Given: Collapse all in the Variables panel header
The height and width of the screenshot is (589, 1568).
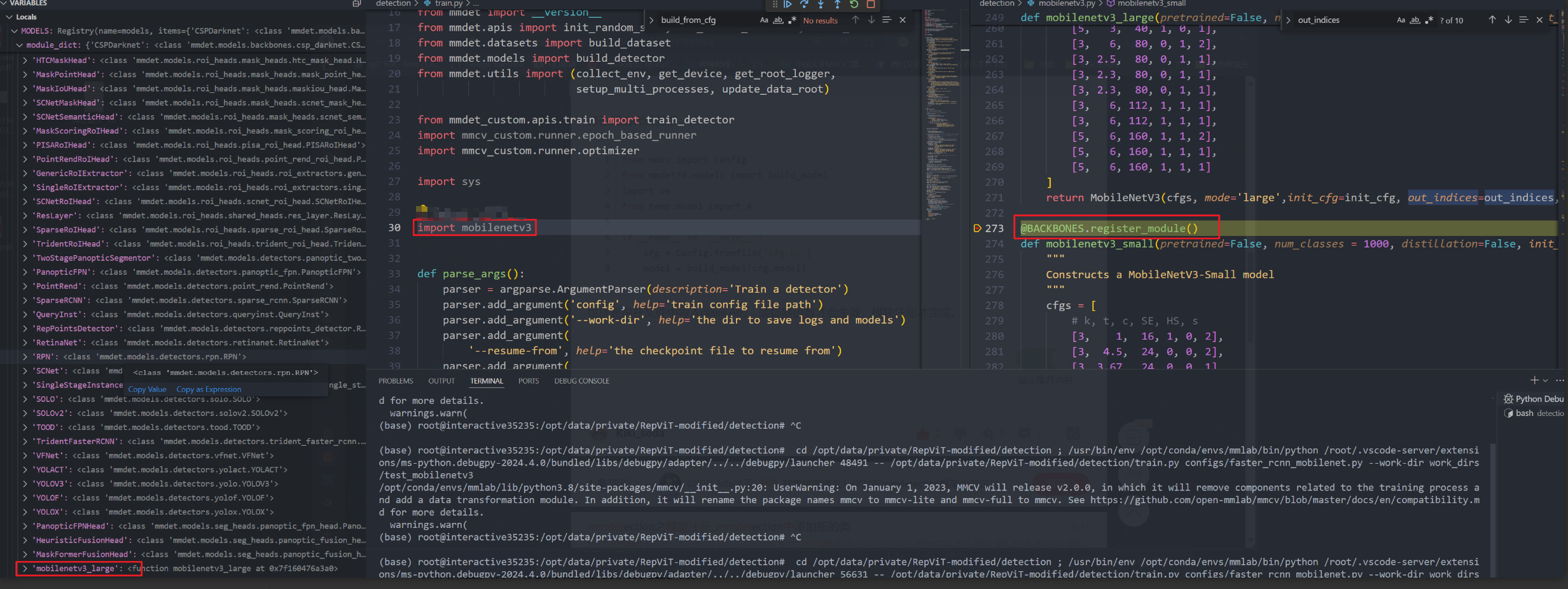Looking at the screenshot, I should [x=356, y=3].
